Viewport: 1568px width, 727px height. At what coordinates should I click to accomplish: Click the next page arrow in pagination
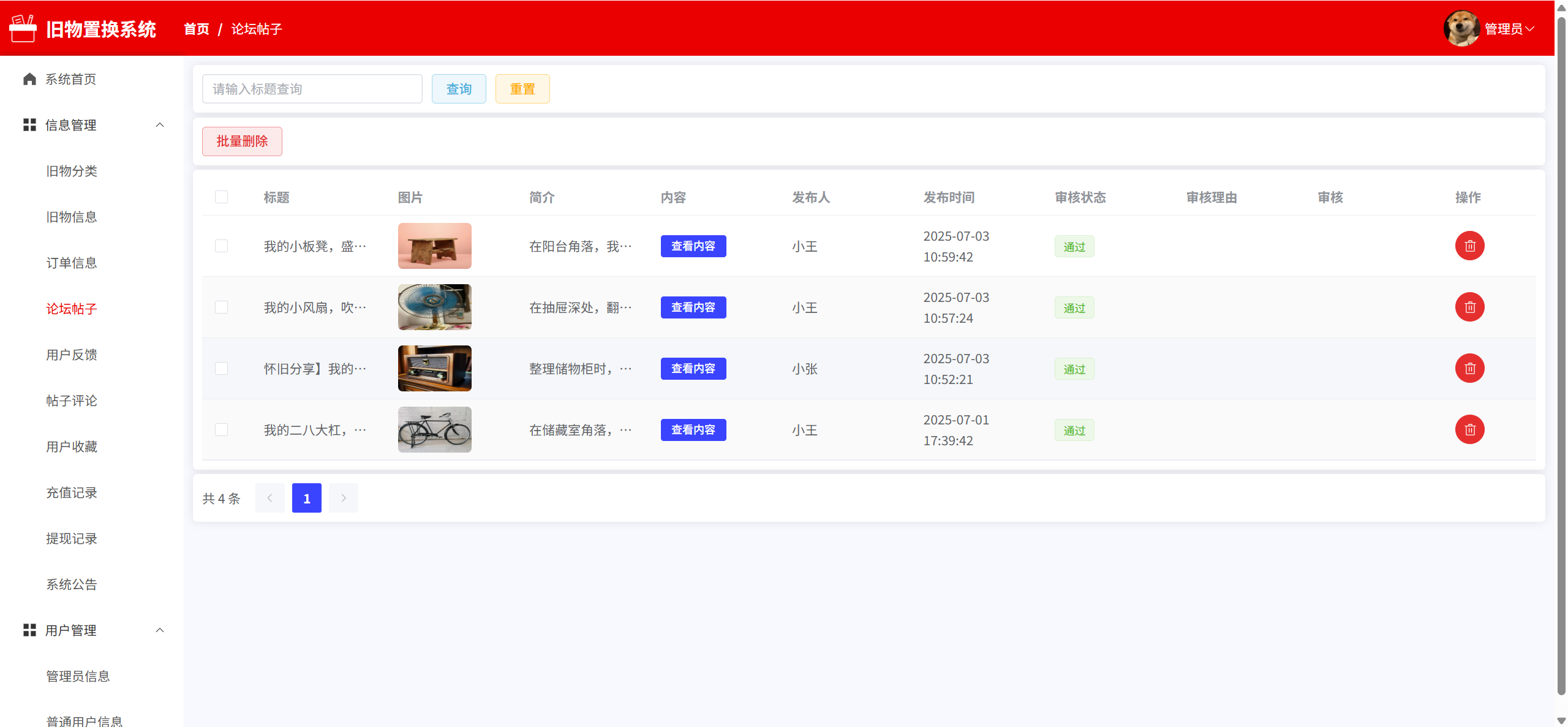point(344,498)
